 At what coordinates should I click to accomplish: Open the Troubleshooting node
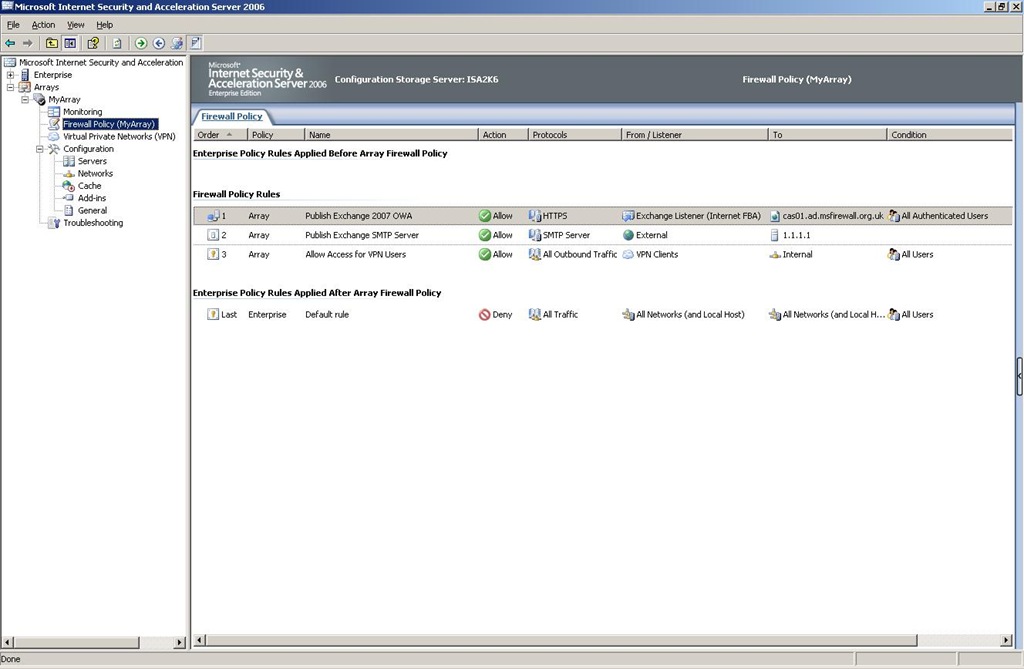(x=93, y=223)
